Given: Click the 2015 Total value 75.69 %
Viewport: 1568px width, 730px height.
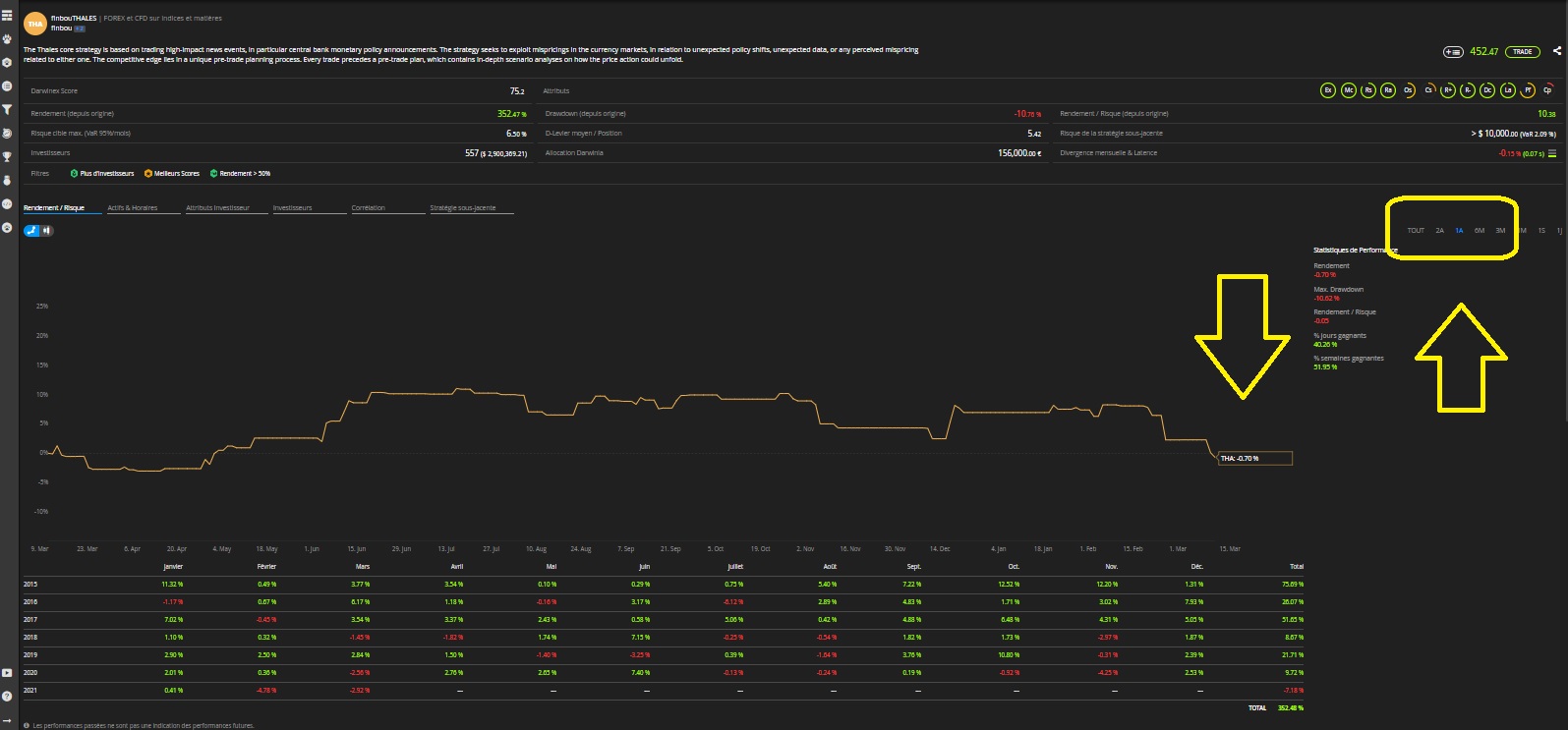Looking at the screenshot, I should tap(1293, 585).
